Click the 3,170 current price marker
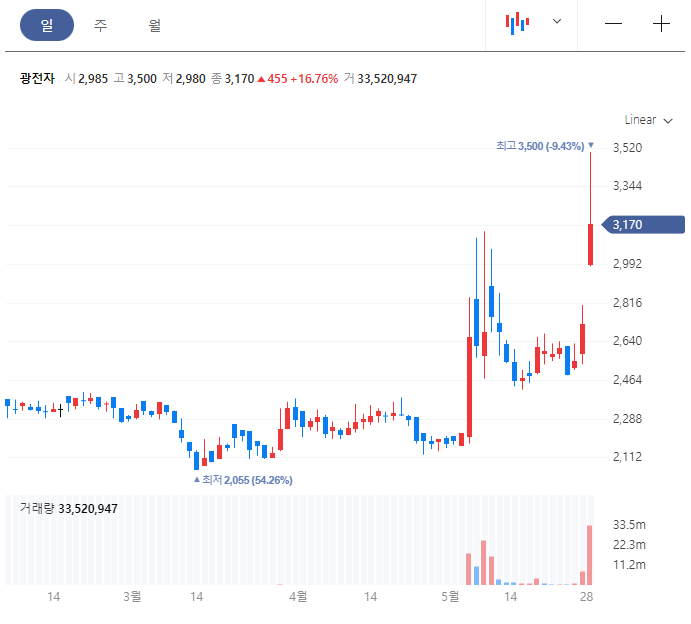Screen dimensions: 691x624 [x=643, y=225]
